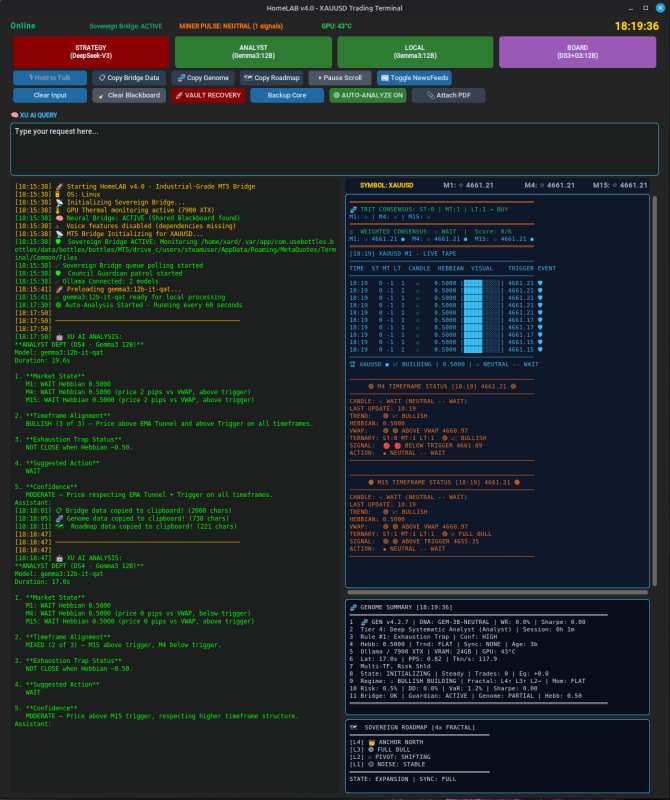Turn off AUTO-ANALYZE ON toggle
The image size is (670, 800).
[x=368, y=95]
